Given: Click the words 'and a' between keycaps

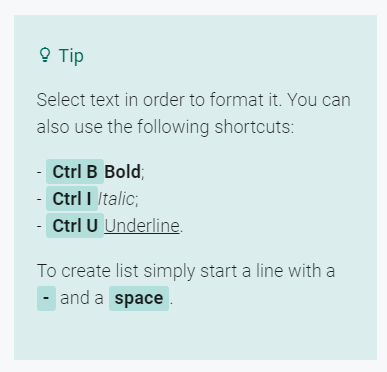Looking at the screenshot, I should pyautogui.click(x=82, y=298).
